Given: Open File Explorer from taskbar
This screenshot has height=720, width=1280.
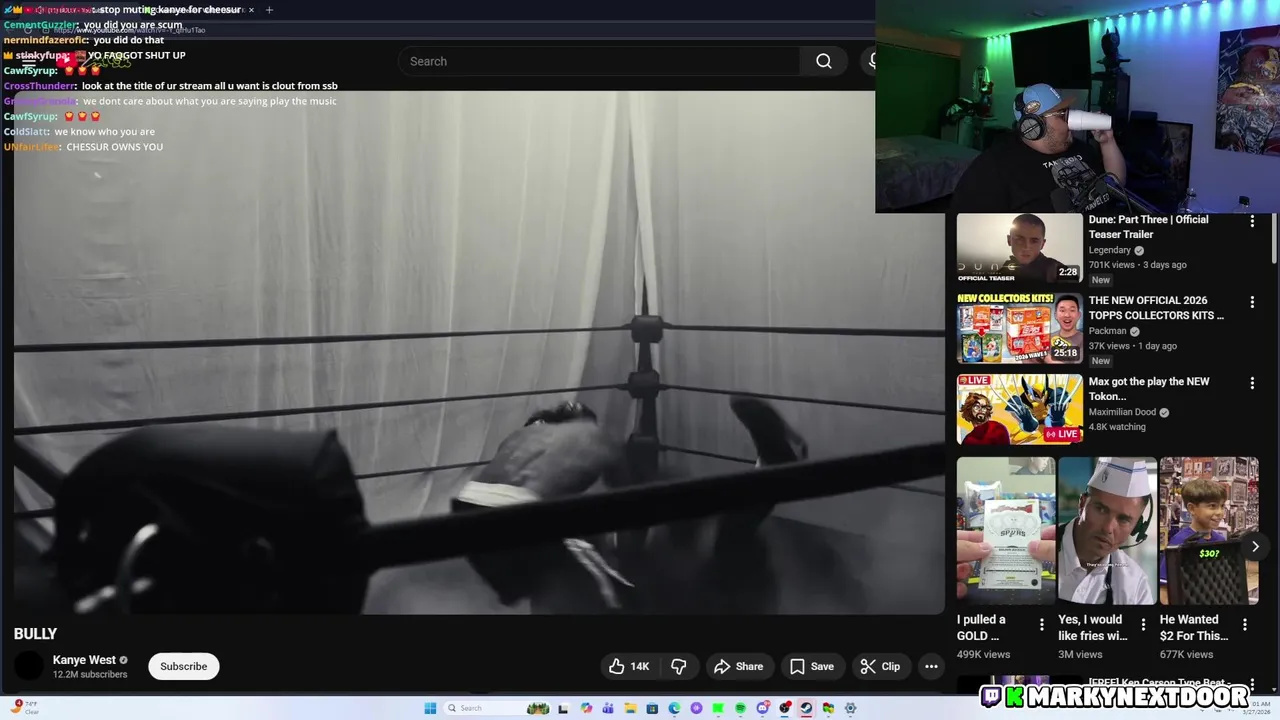Looking at the screenshot, I should (x=630, y=708).
